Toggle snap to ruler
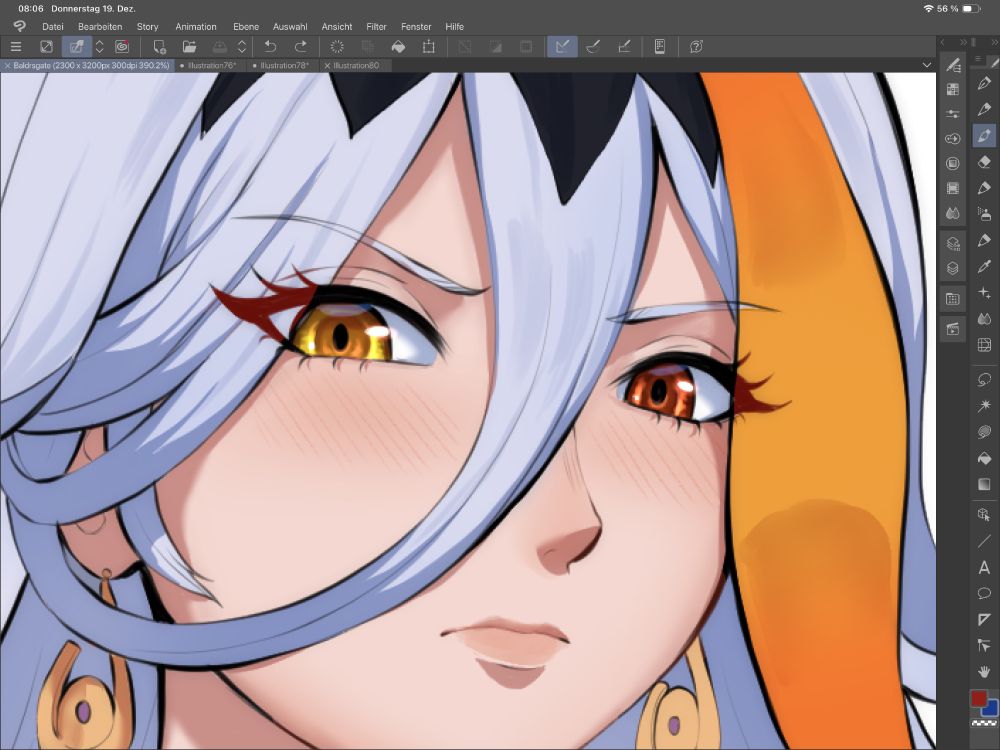1000x750 pixels. [562, 47]
